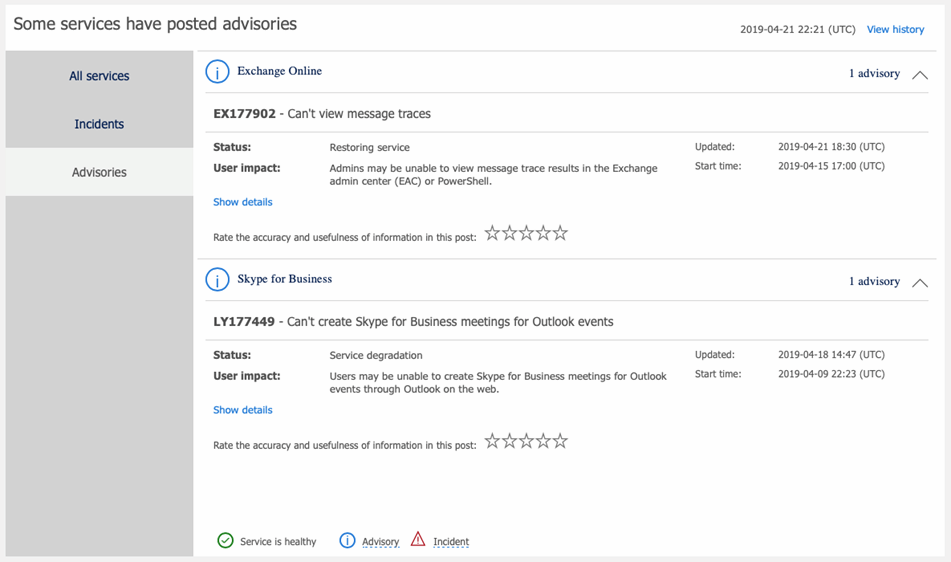This screenshot has width=951, height=562.
Task: Rate EX177902 post one star
Action: click(x=492, y=233)
